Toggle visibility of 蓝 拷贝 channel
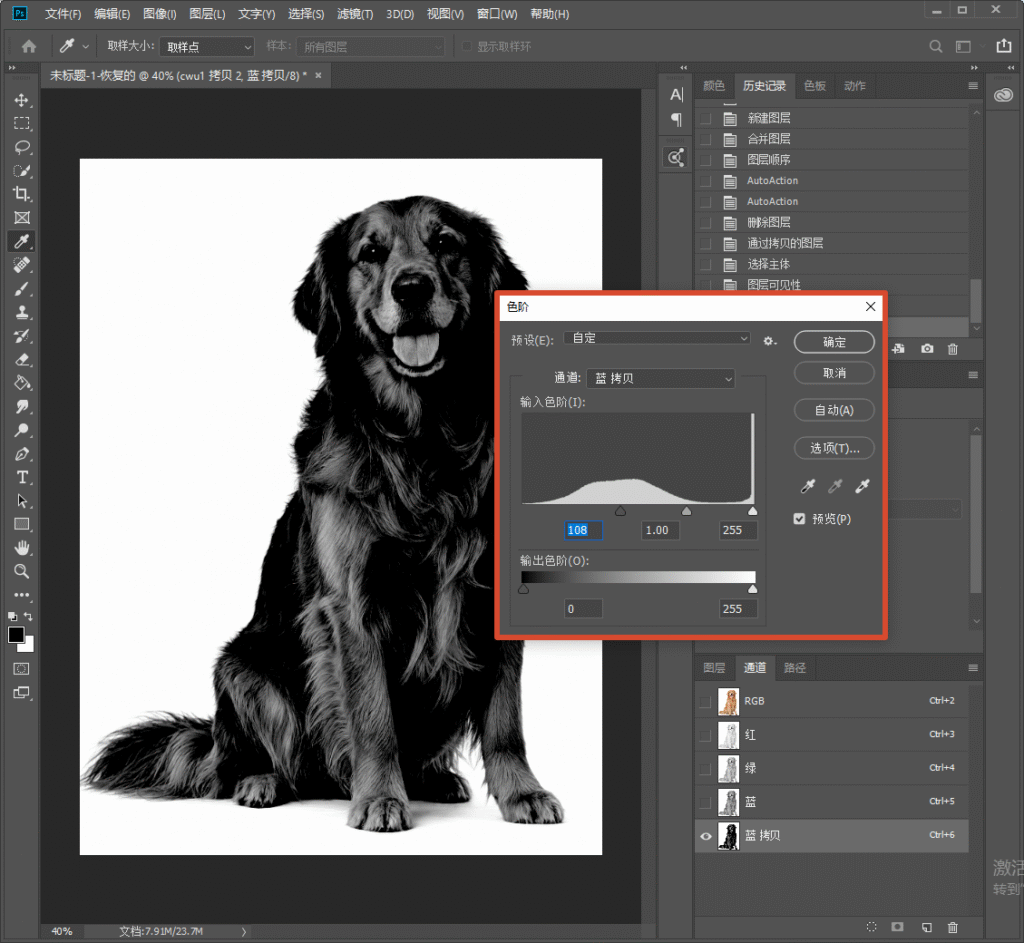The height and width of the screenshot is (943, 1024). click(x=706, y=836)
